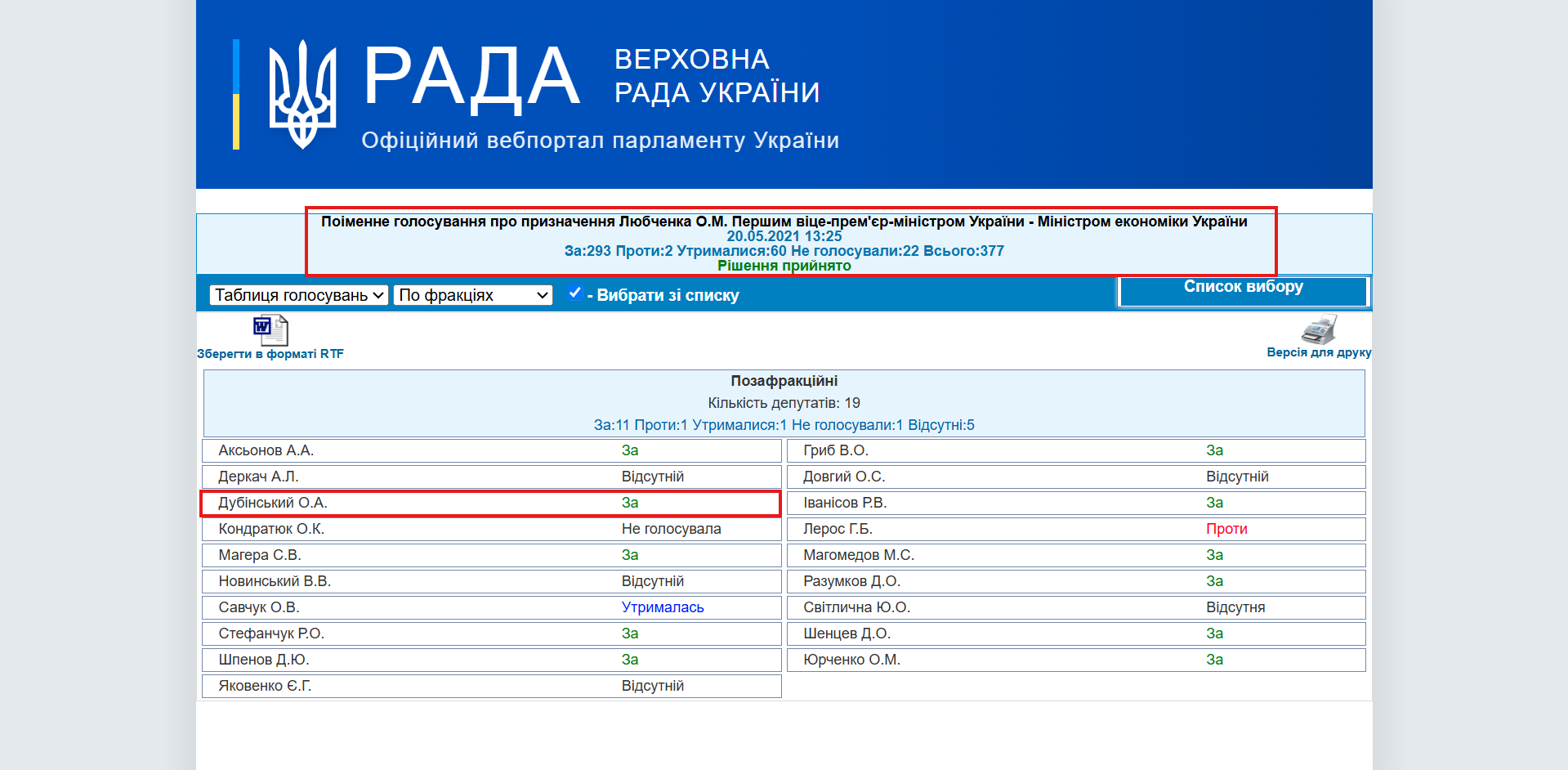Image resolution: width=1568 pixels, height=770 pixels.
Task: Click the red 'Проти' vote of Лерос
Action: coord(1226,529)
